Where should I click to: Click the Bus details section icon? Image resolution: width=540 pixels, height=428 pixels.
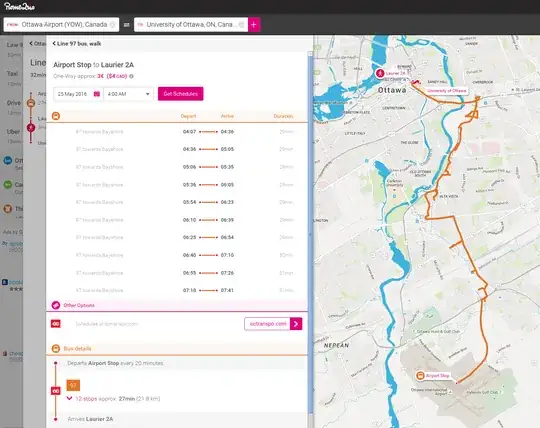pos(56,348)
